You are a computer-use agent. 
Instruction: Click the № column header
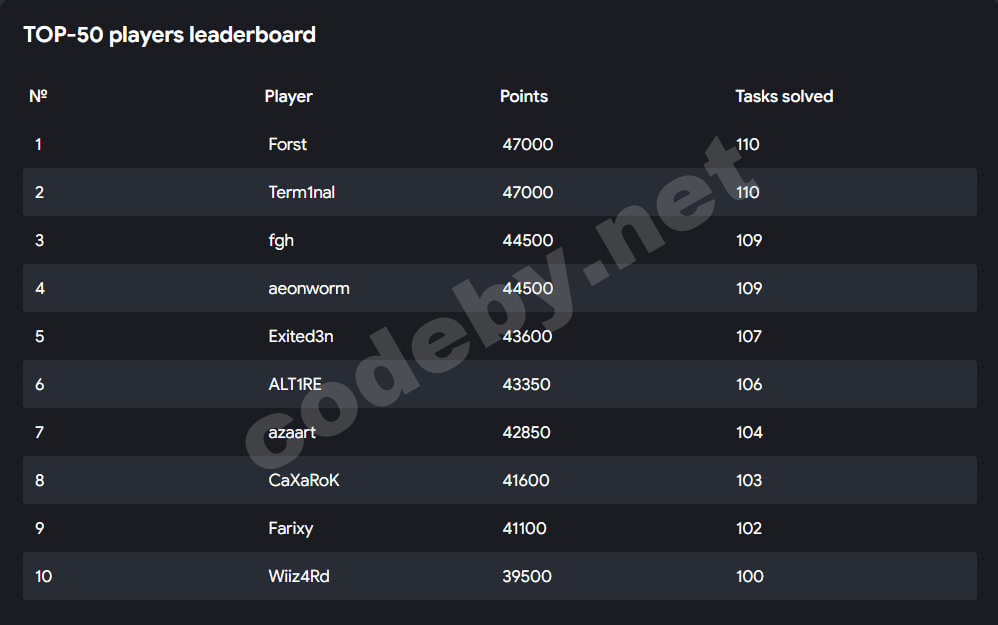pos(39,96)
